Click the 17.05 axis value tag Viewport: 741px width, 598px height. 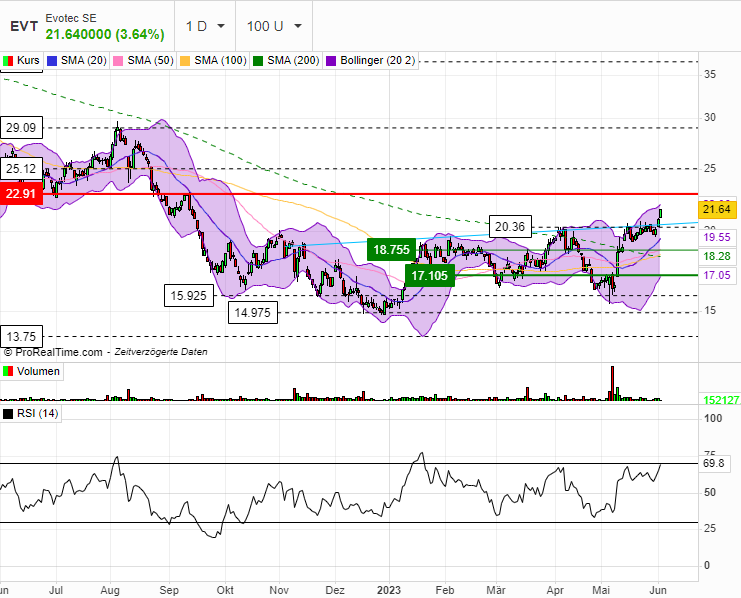click(717, 275)
